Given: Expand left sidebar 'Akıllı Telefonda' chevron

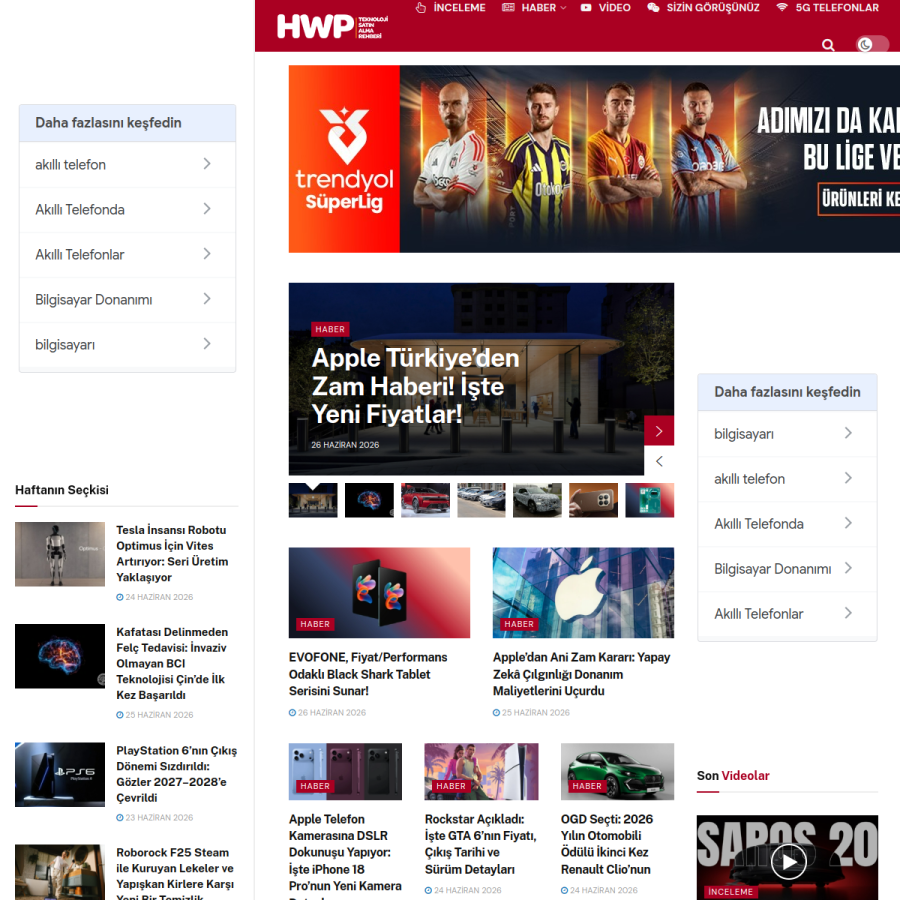Looking at the screenshot, I should pyautogui.click(x=207, y=209).
